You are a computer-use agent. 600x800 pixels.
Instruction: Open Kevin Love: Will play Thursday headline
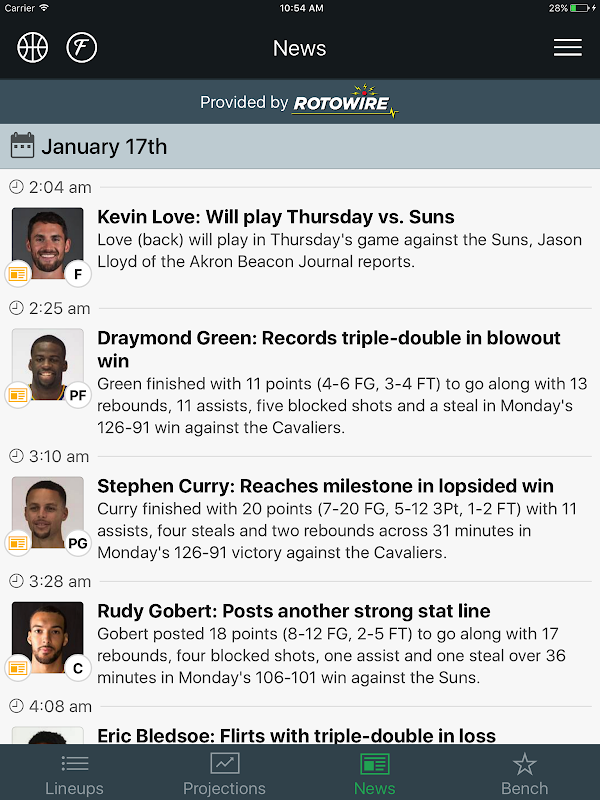tap(276, 217)
